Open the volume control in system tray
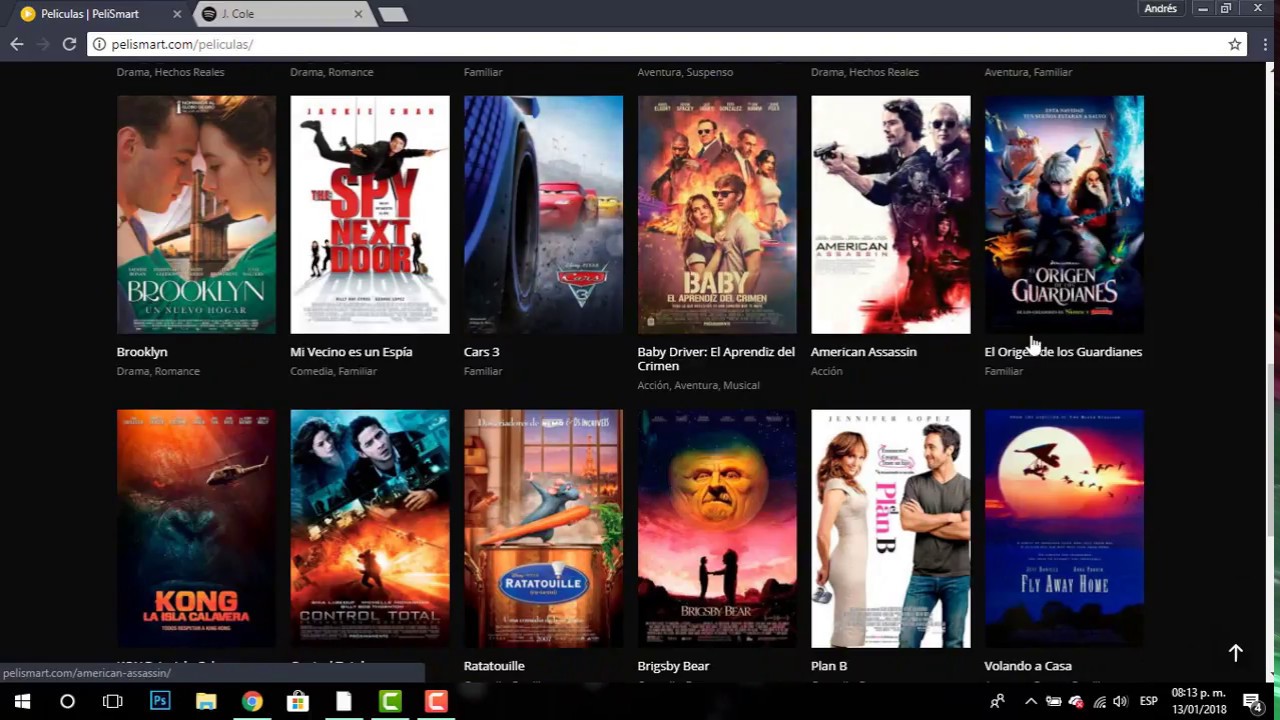This screenshot has width=1280, height=720. pos(1120,701)
